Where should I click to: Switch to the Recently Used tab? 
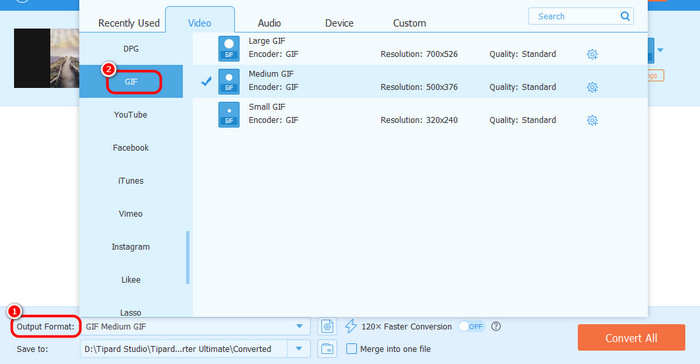pos(129,23)
